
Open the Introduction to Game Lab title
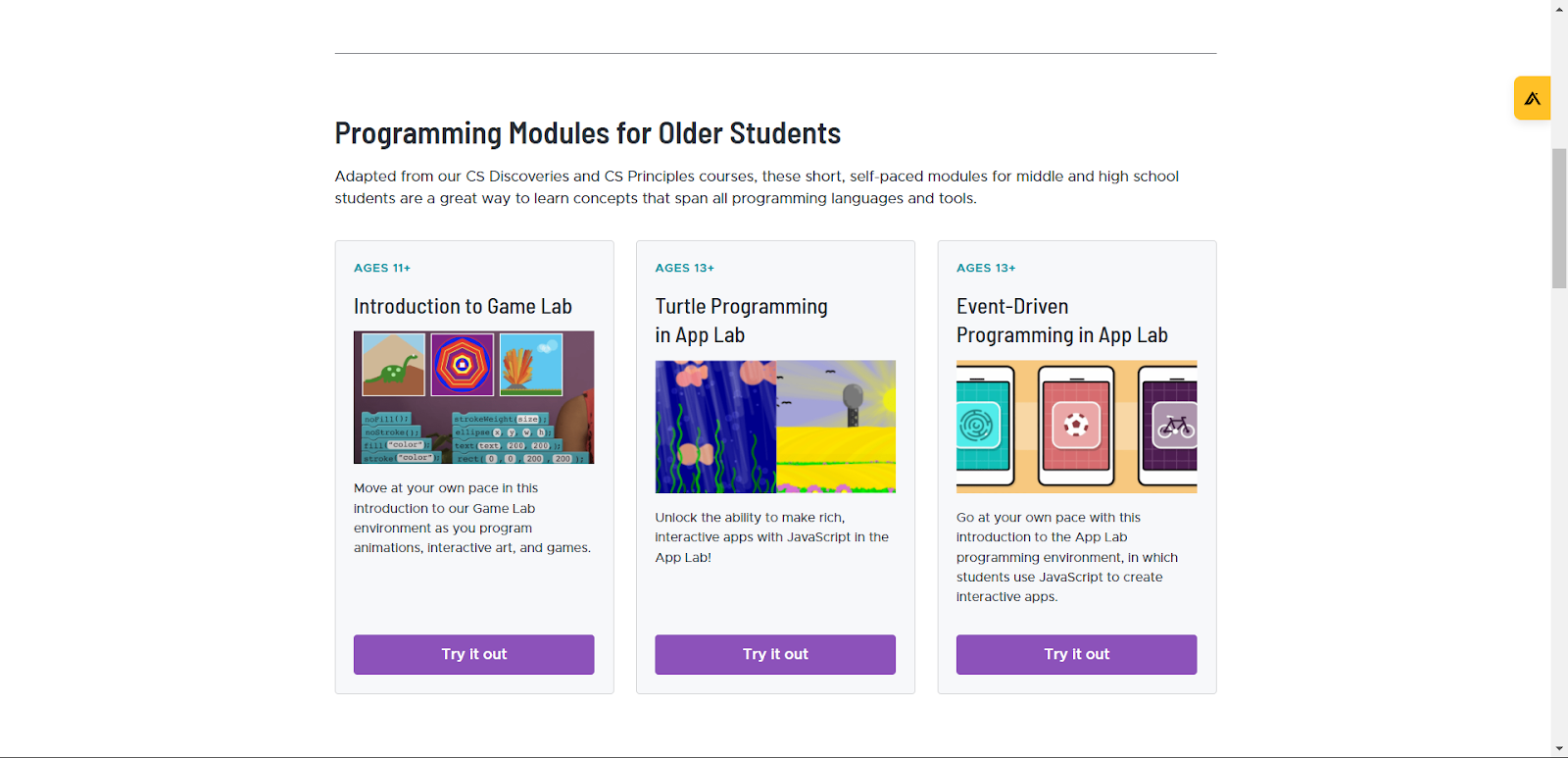463,307
